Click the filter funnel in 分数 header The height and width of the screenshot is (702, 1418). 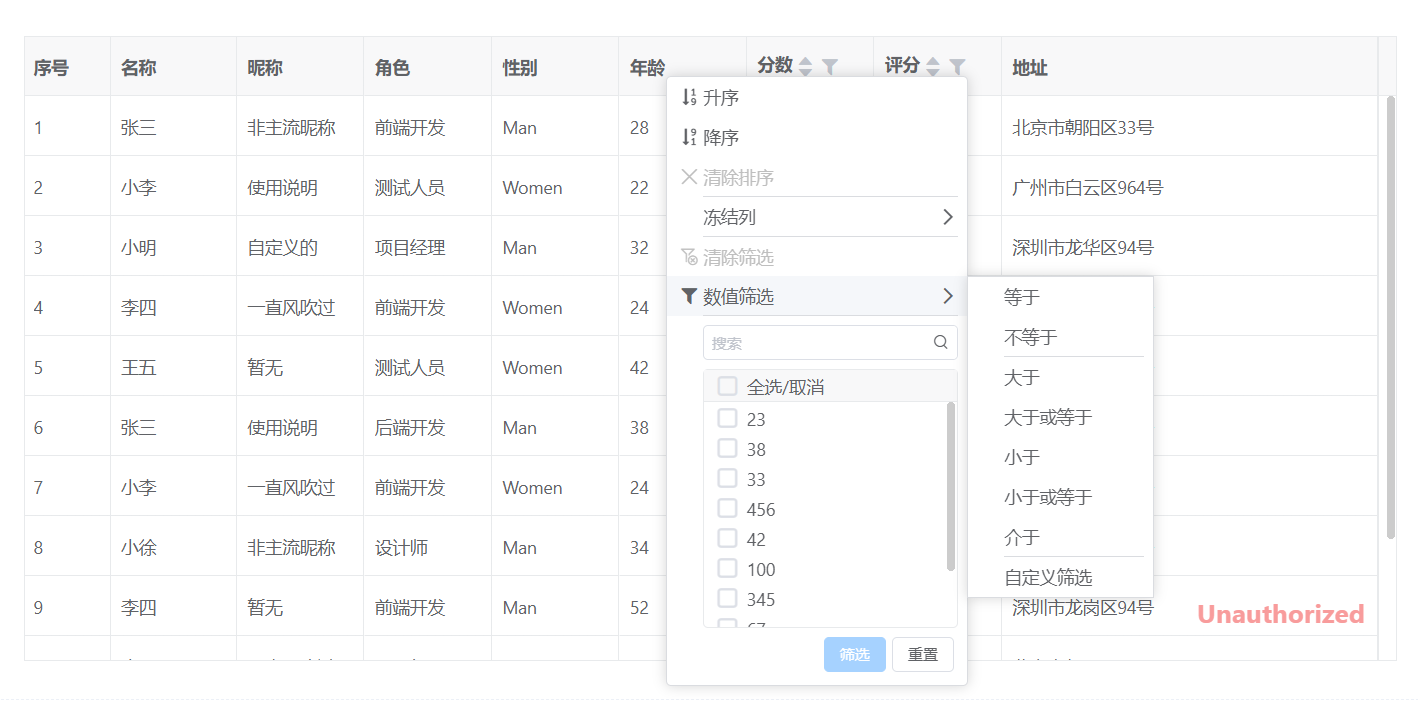pos(830,67)
